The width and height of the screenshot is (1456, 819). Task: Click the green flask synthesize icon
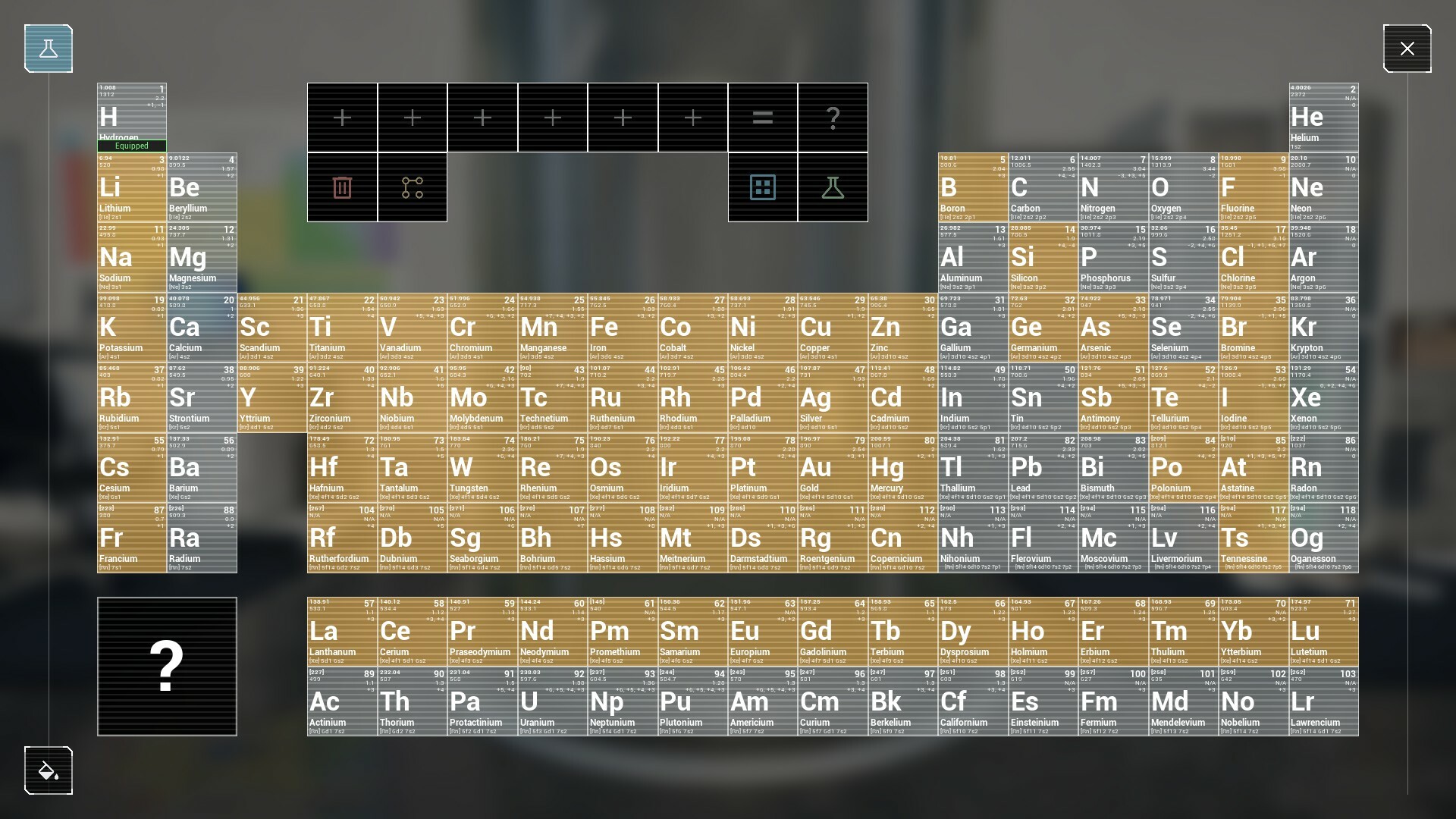click(833, 187)
